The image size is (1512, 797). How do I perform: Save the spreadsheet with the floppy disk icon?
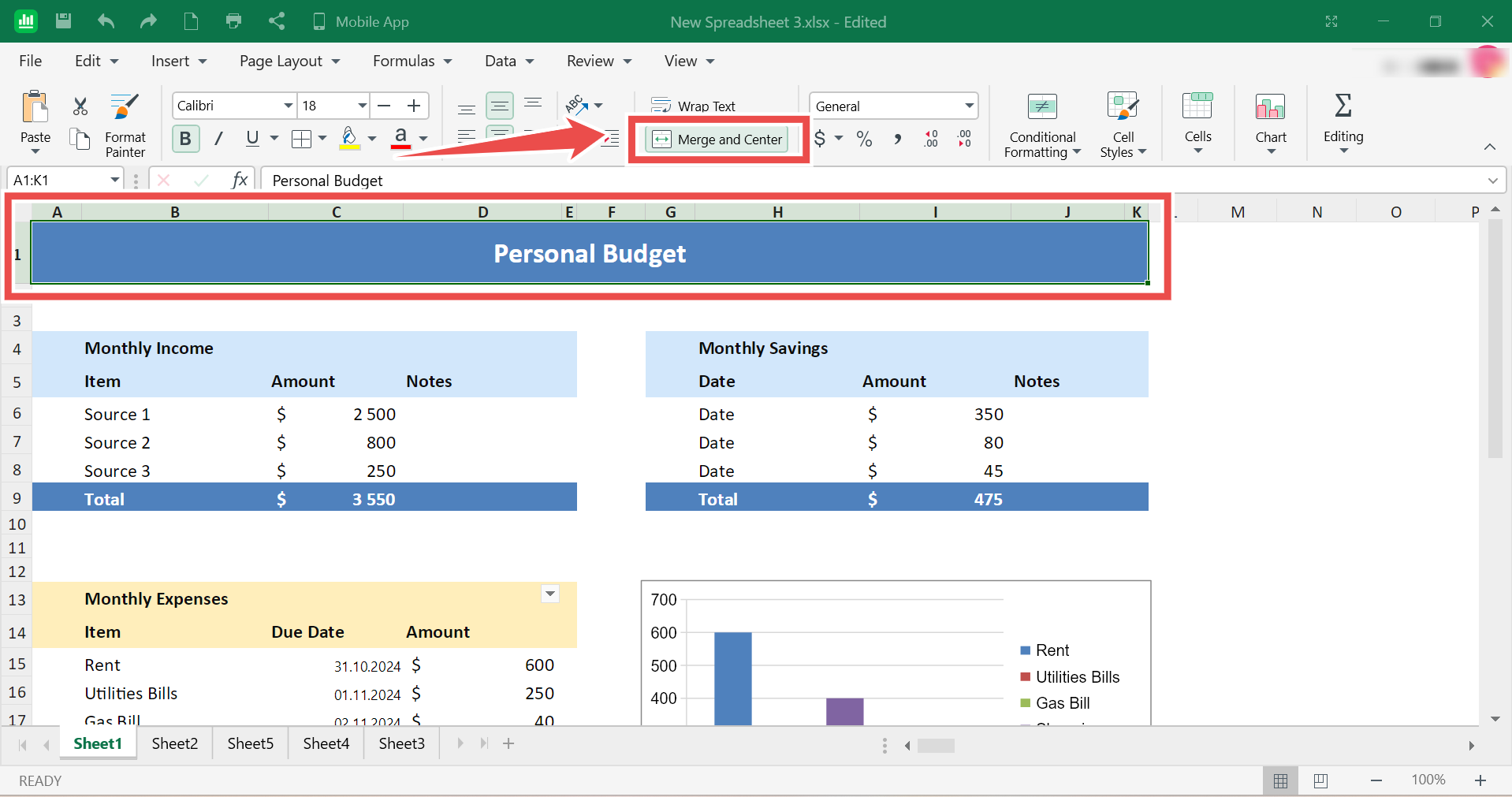tap(64, 21)
